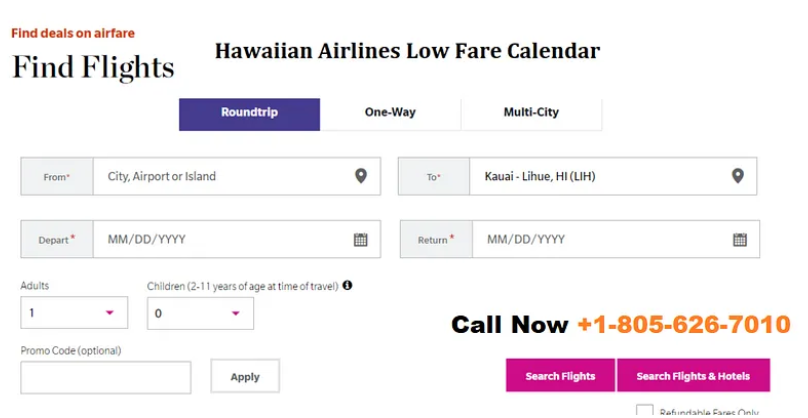Image resolution: width=808 pixels, height=418 pixels.
Task: Click Search Flights & Hotels button
Action: 693,376
